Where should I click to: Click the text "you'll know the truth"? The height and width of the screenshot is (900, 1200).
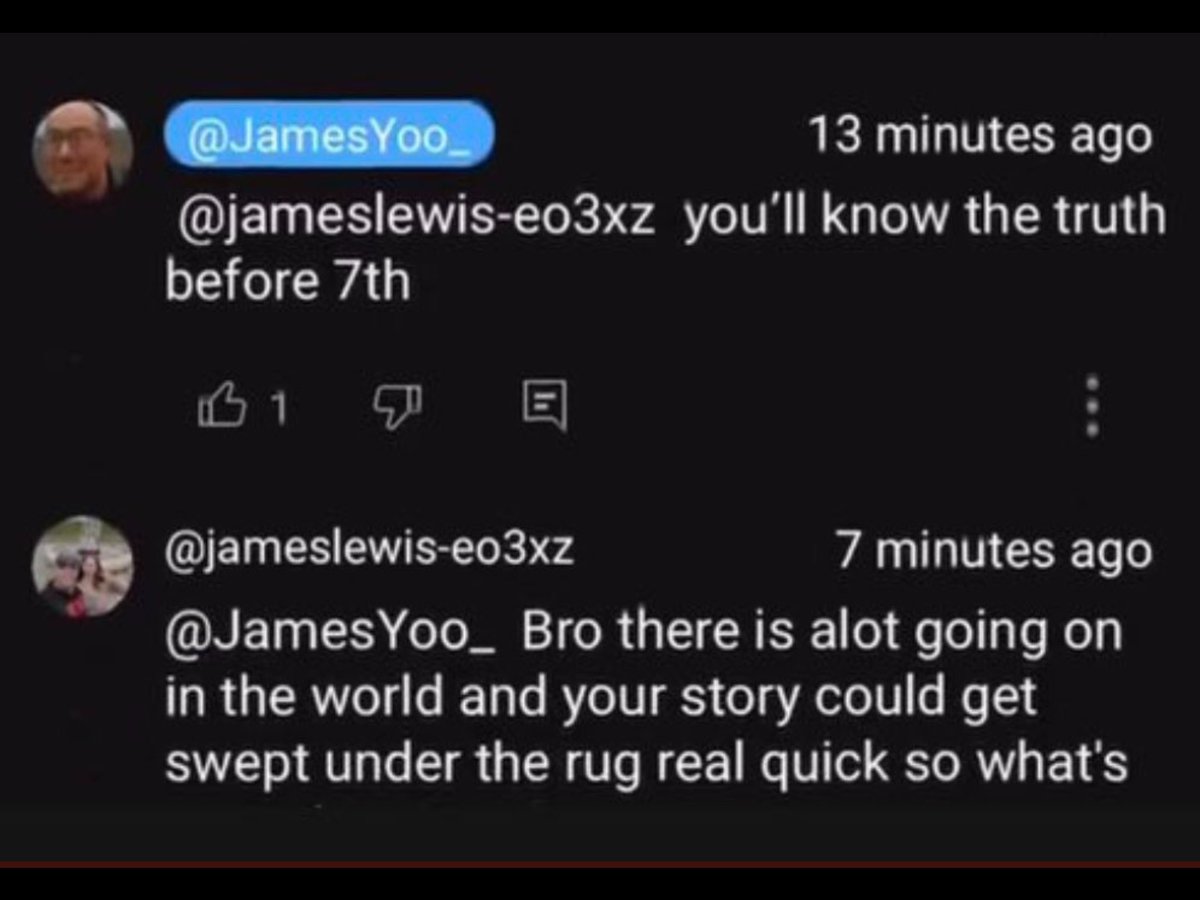pos(925,215)
